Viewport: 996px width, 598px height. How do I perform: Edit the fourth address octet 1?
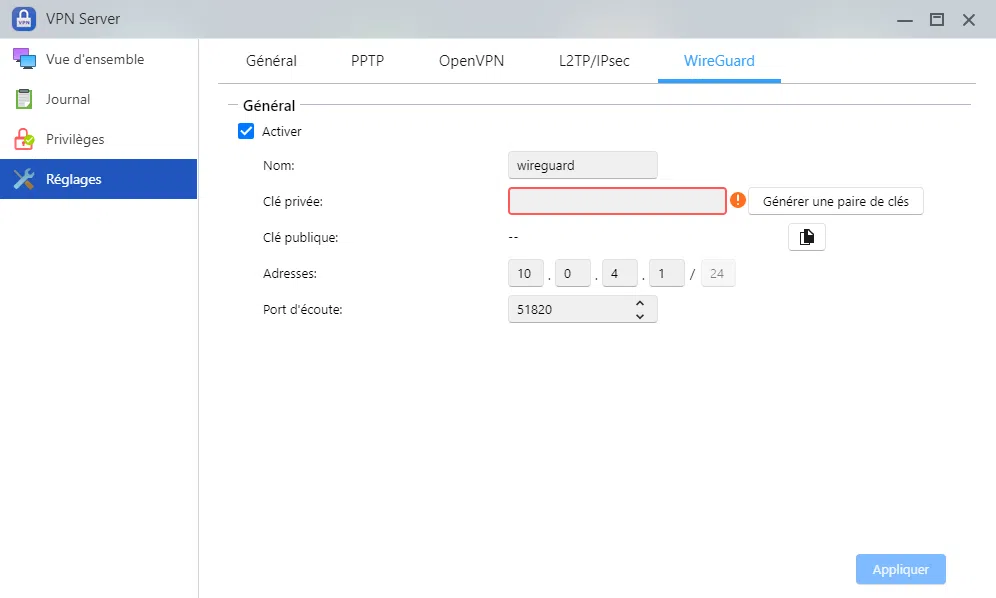coord(667,273)
